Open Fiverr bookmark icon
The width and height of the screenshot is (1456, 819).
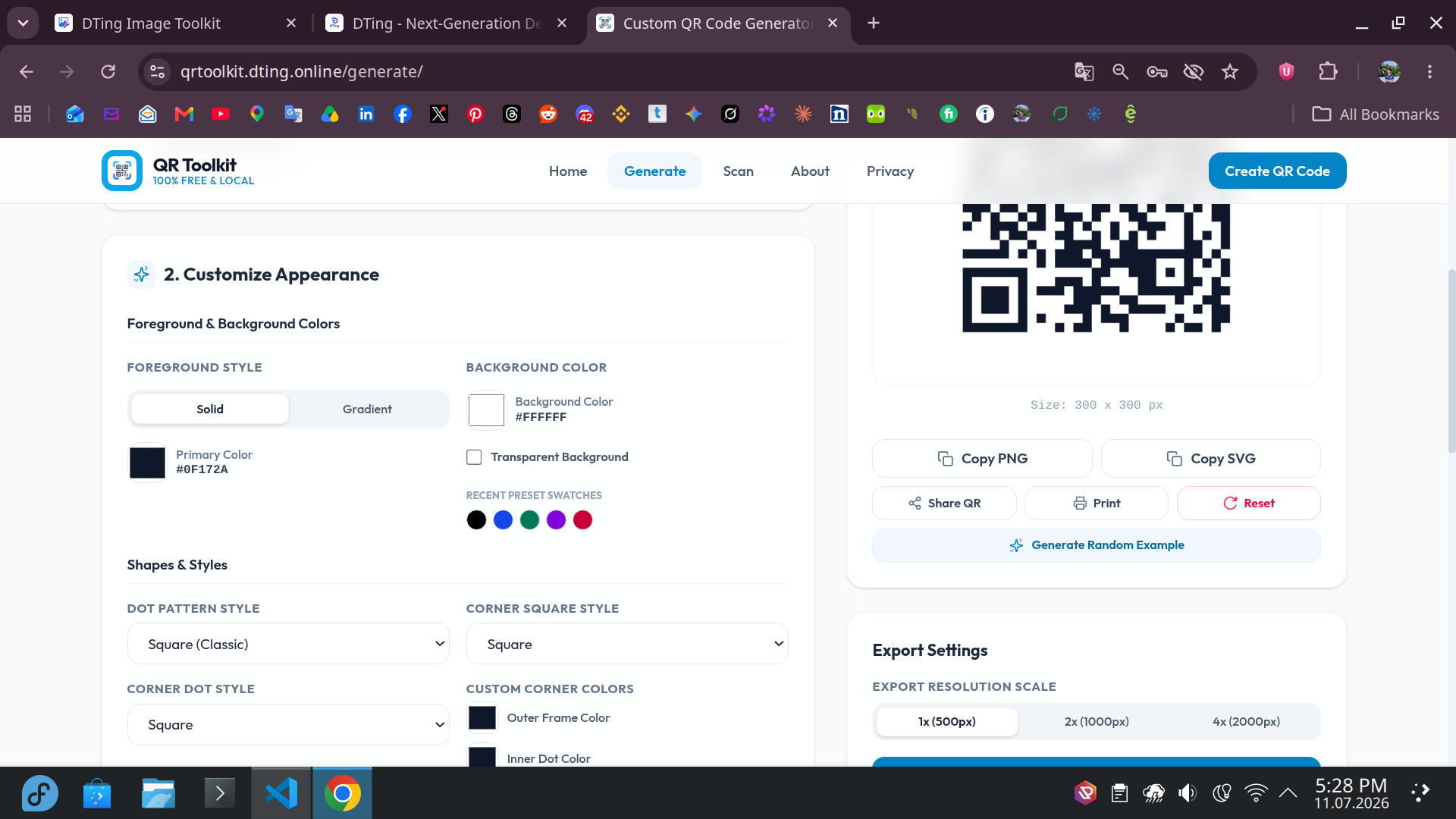pyautogui.click(x=949, y=114)
